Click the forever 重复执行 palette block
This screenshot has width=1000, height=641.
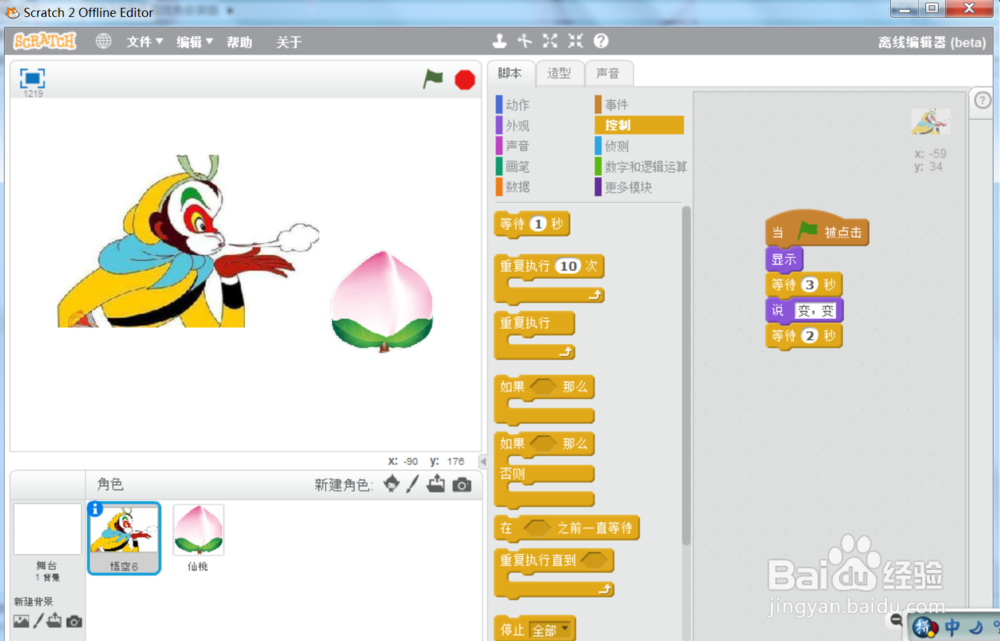[534, 335]
